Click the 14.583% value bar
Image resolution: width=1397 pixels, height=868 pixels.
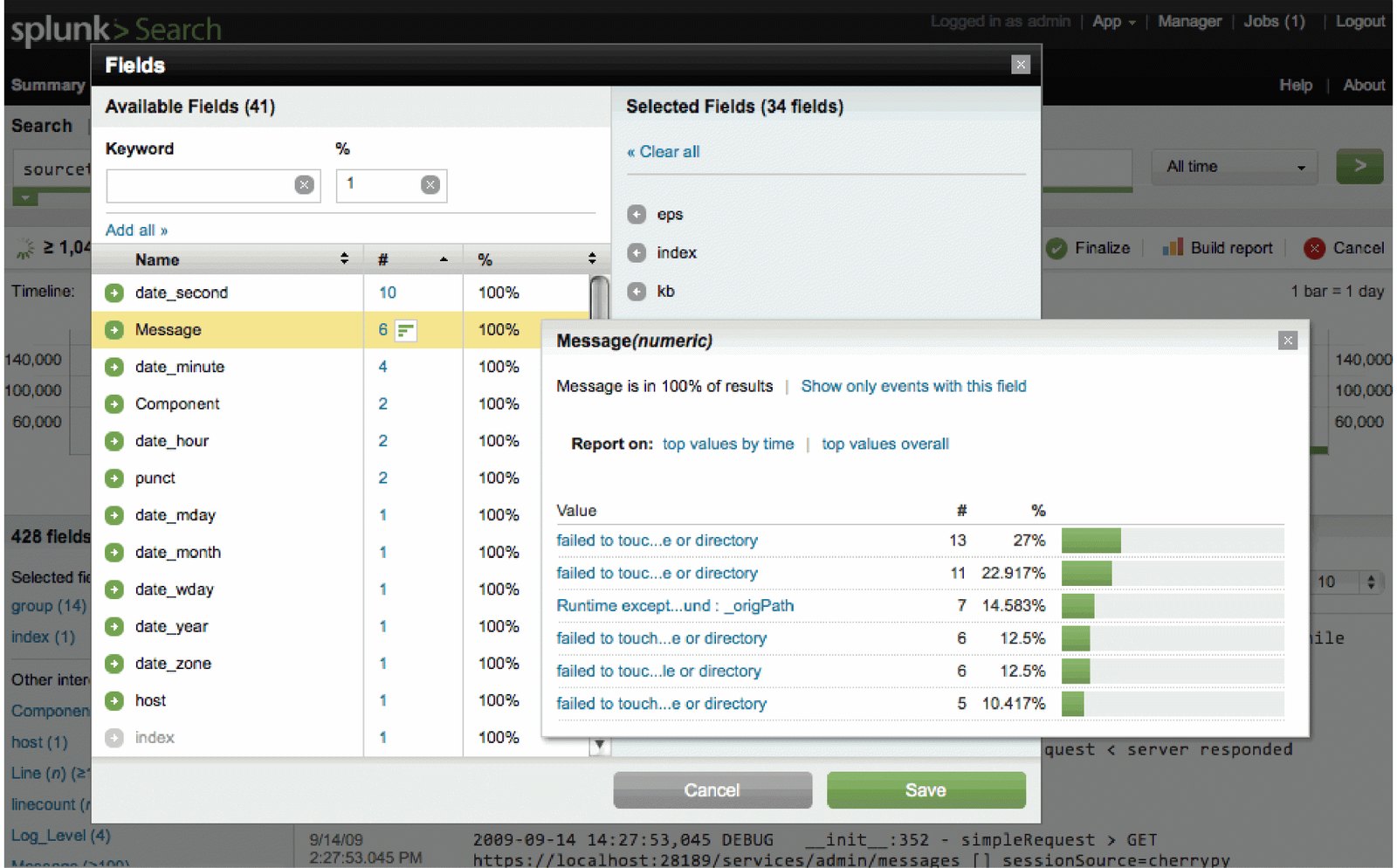[x=1077, y=605]
